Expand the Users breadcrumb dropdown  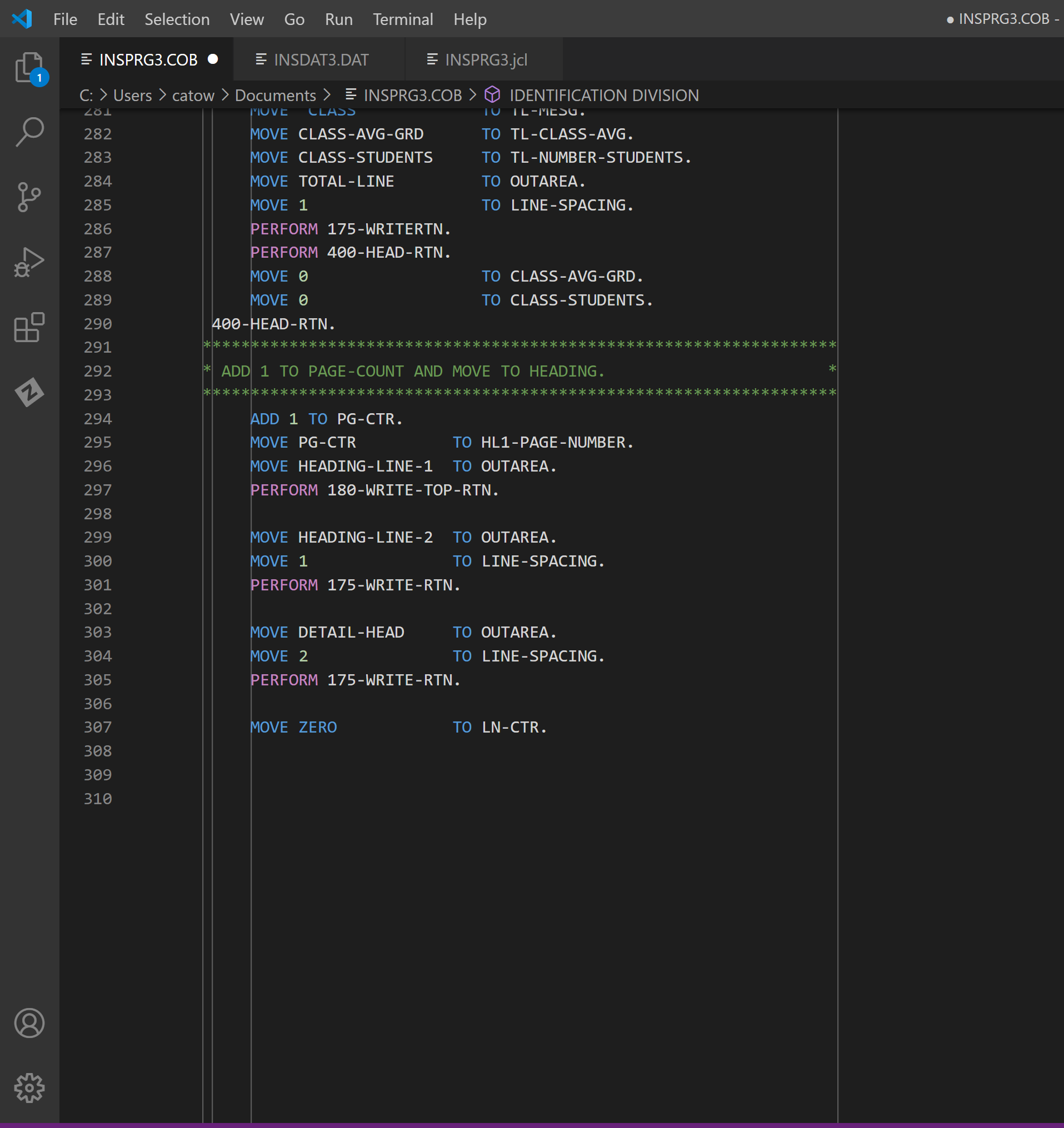132,95
